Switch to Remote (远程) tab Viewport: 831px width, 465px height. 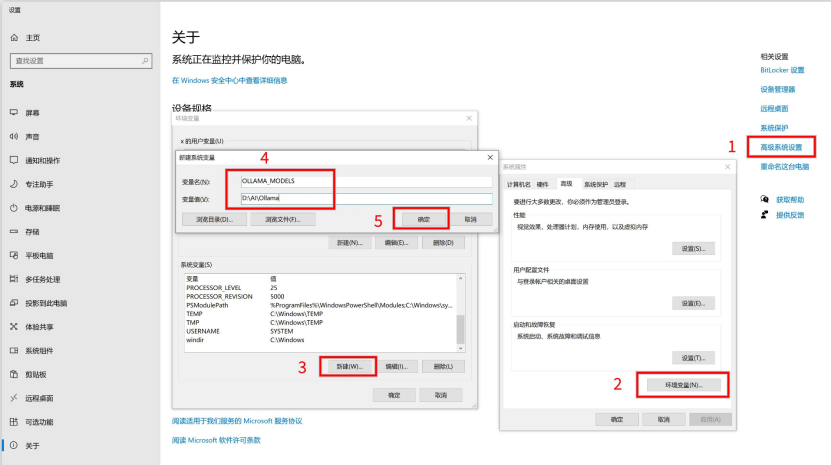pyautogui.click(x=620, y=185)
